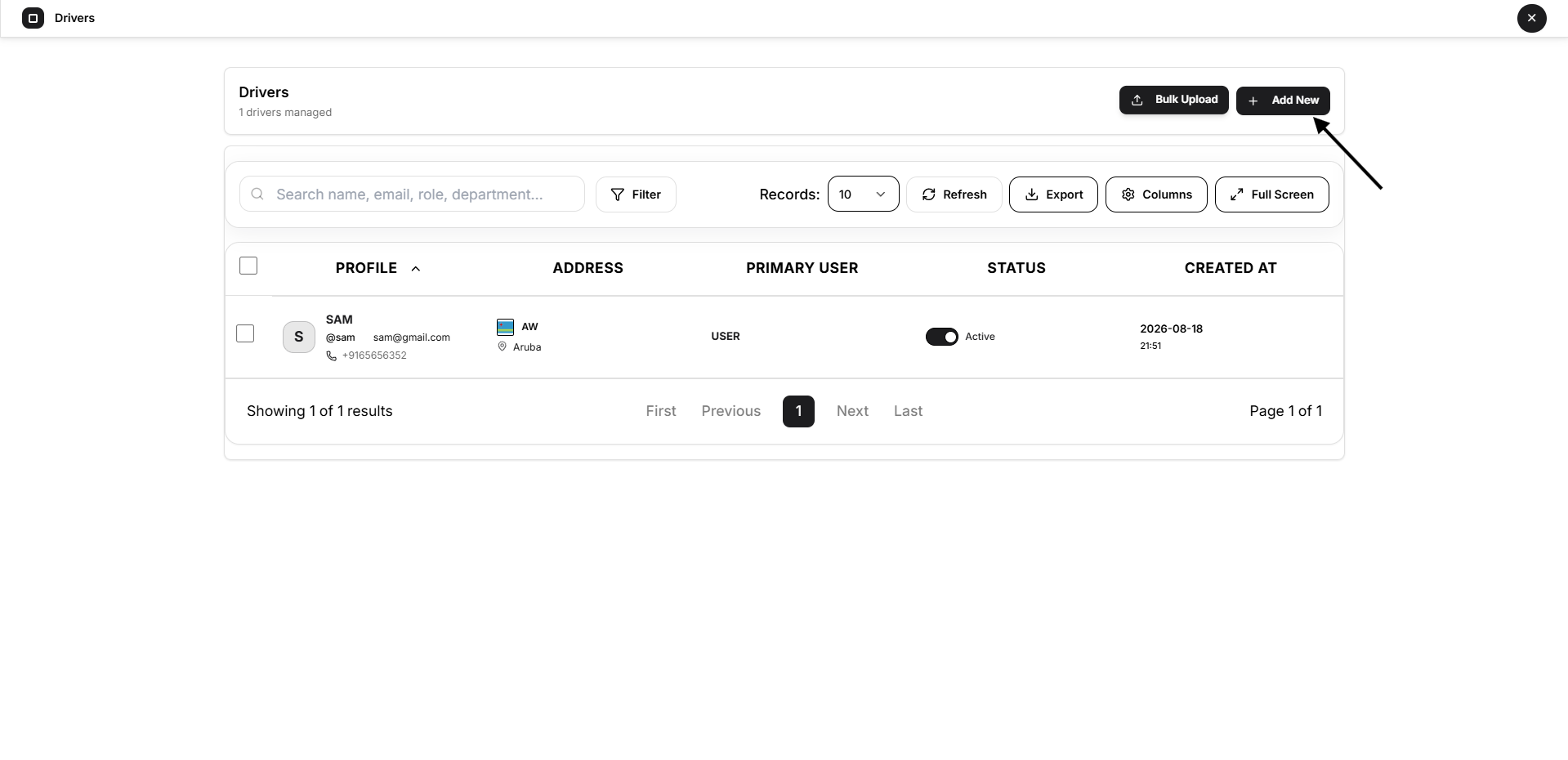Sort by PROFILE column header
1568x760 pixels.
click(x=366, y=268)
